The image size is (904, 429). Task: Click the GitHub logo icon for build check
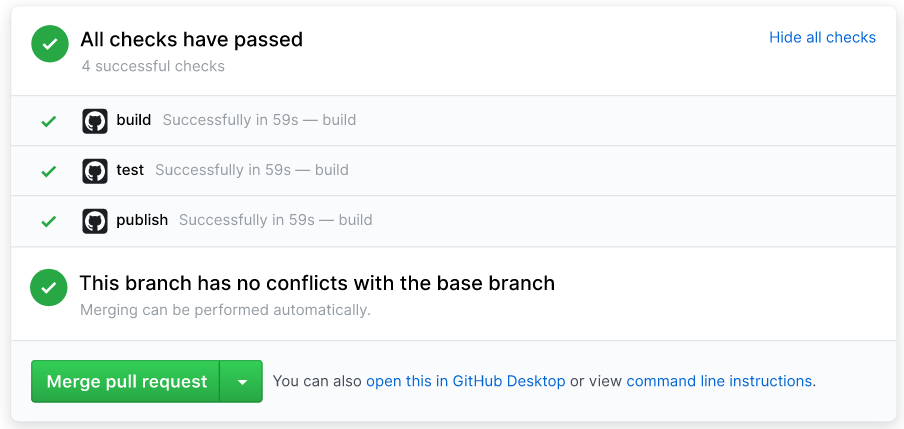coord(95,121)
